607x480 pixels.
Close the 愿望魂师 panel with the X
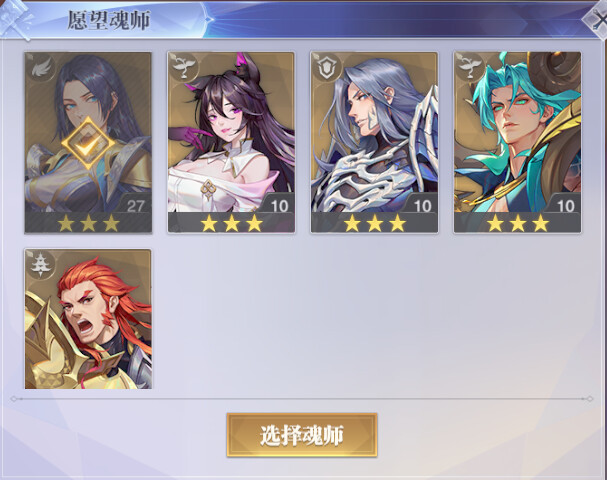point(596,20)
